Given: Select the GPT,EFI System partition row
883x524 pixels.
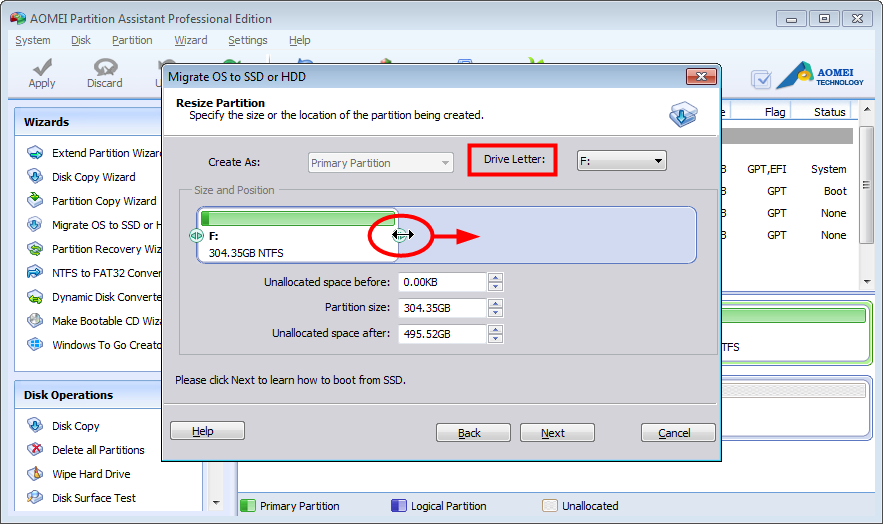Looking at the screenshot, I should pyautogui.click(x=788, y=169).
